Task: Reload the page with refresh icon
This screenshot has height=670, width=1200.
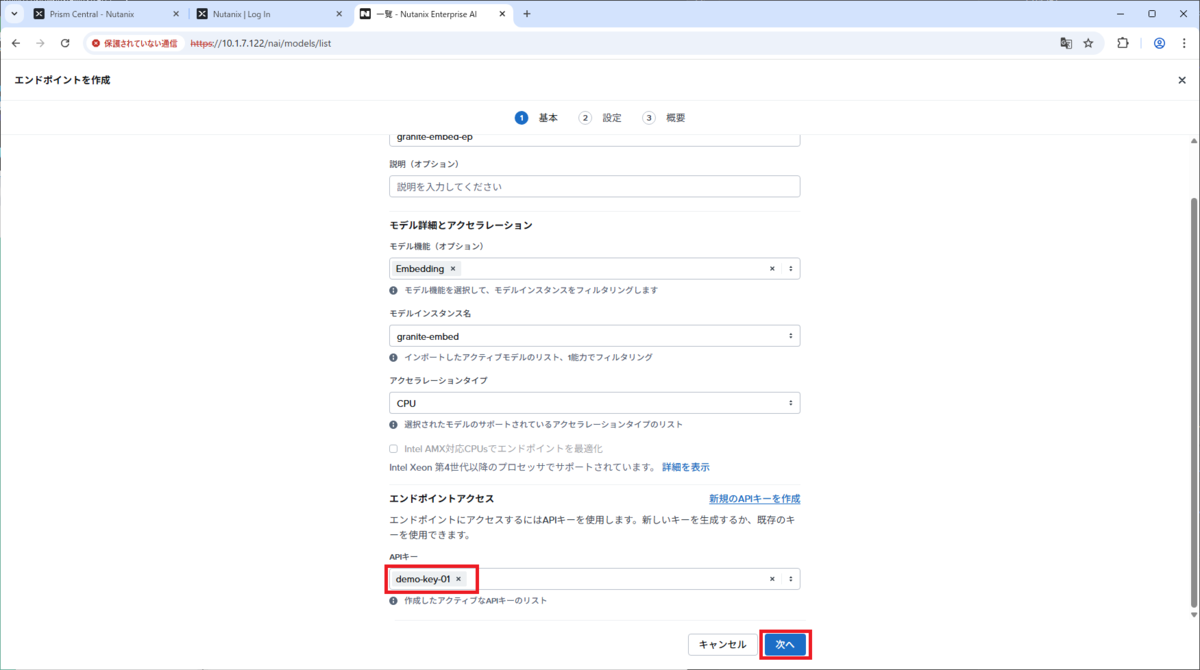Action: point(65,43)
